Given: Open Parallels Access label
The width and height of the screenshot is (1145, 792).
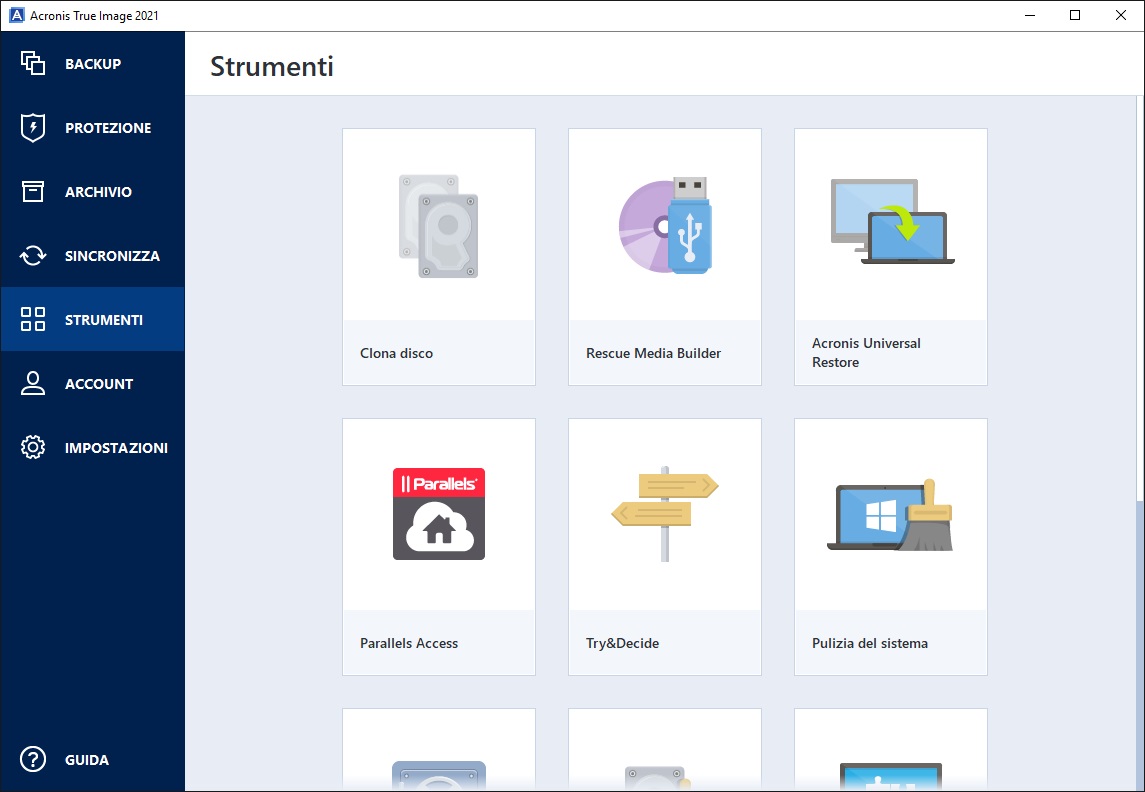Looking at the screenshot, I should click(409, 643).
